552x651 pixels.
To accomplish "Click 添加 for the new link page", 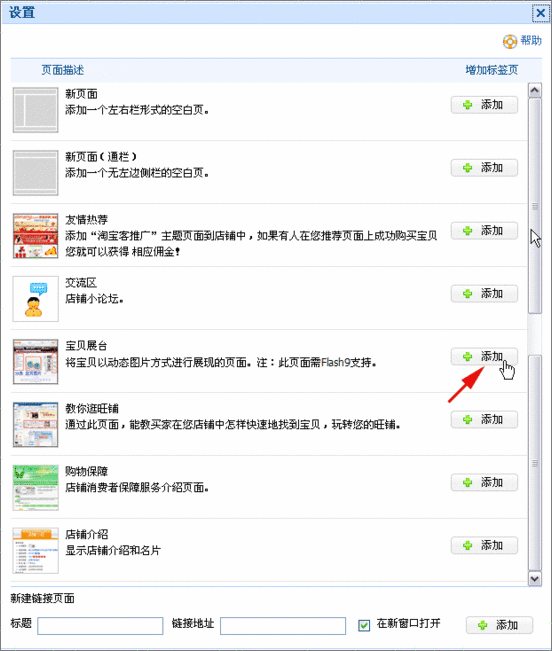I will 499,625.
